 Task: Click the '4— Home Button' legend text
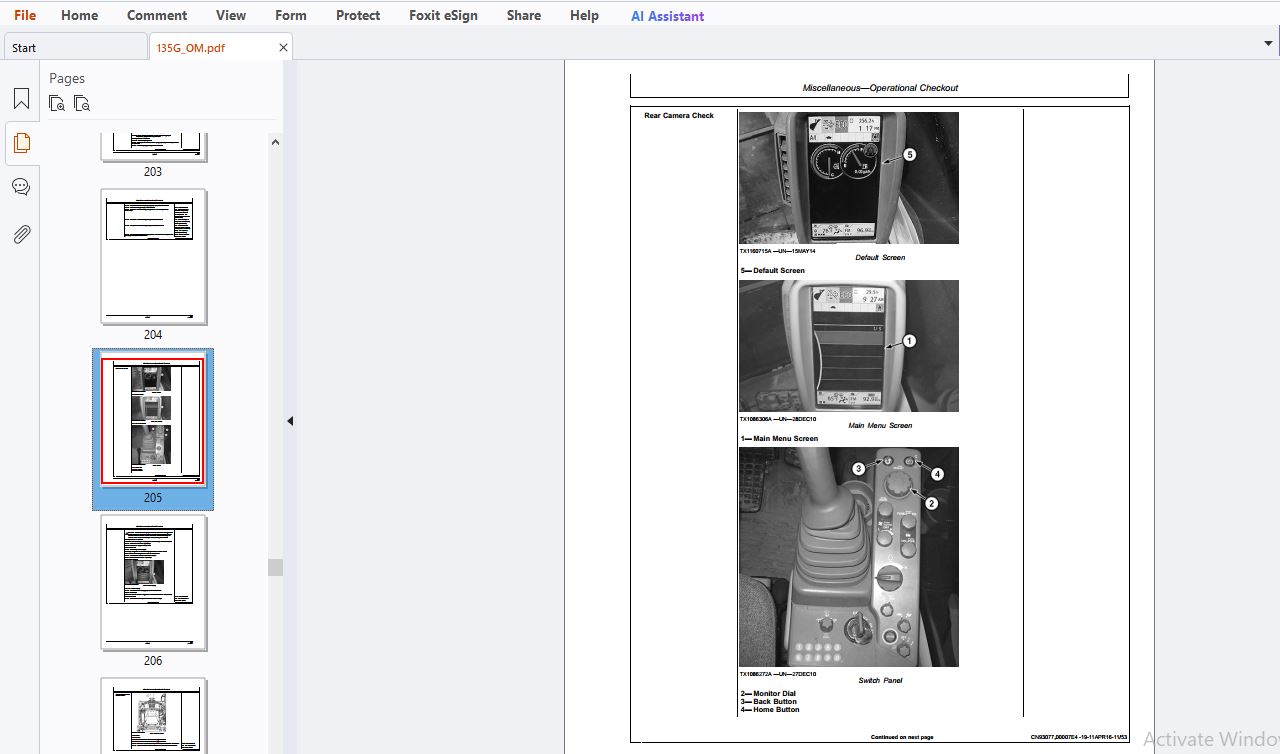[x=769, y=710]
